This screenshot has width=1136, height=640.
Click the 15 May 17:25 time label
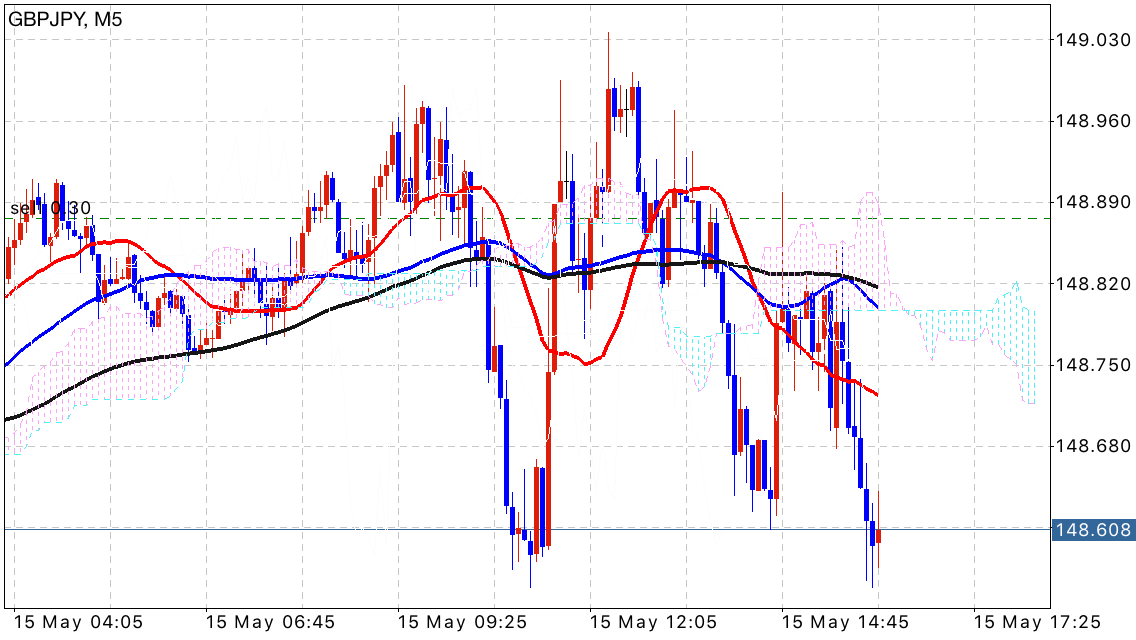pos(1038,622)
